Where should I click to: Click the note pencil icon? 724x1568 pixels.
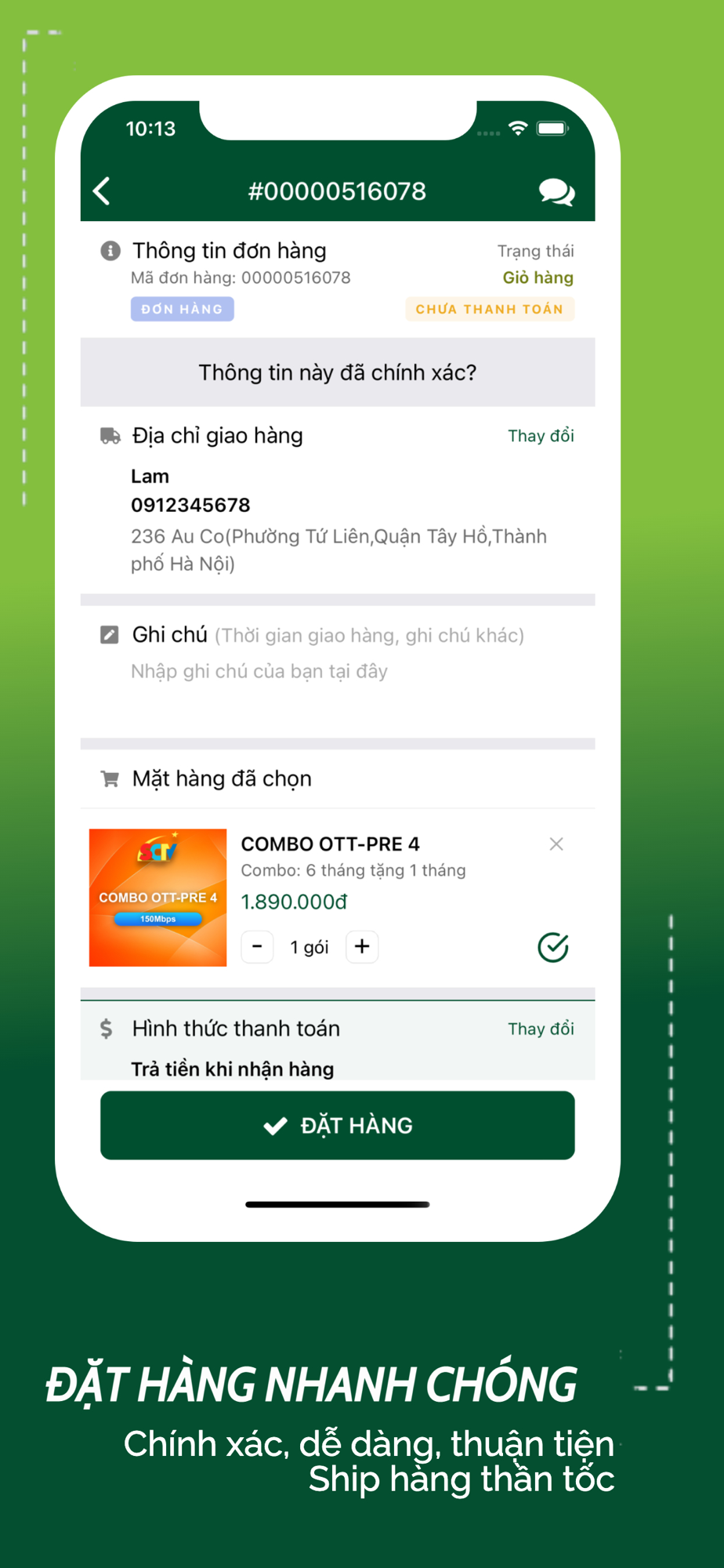tap(110, 634)
